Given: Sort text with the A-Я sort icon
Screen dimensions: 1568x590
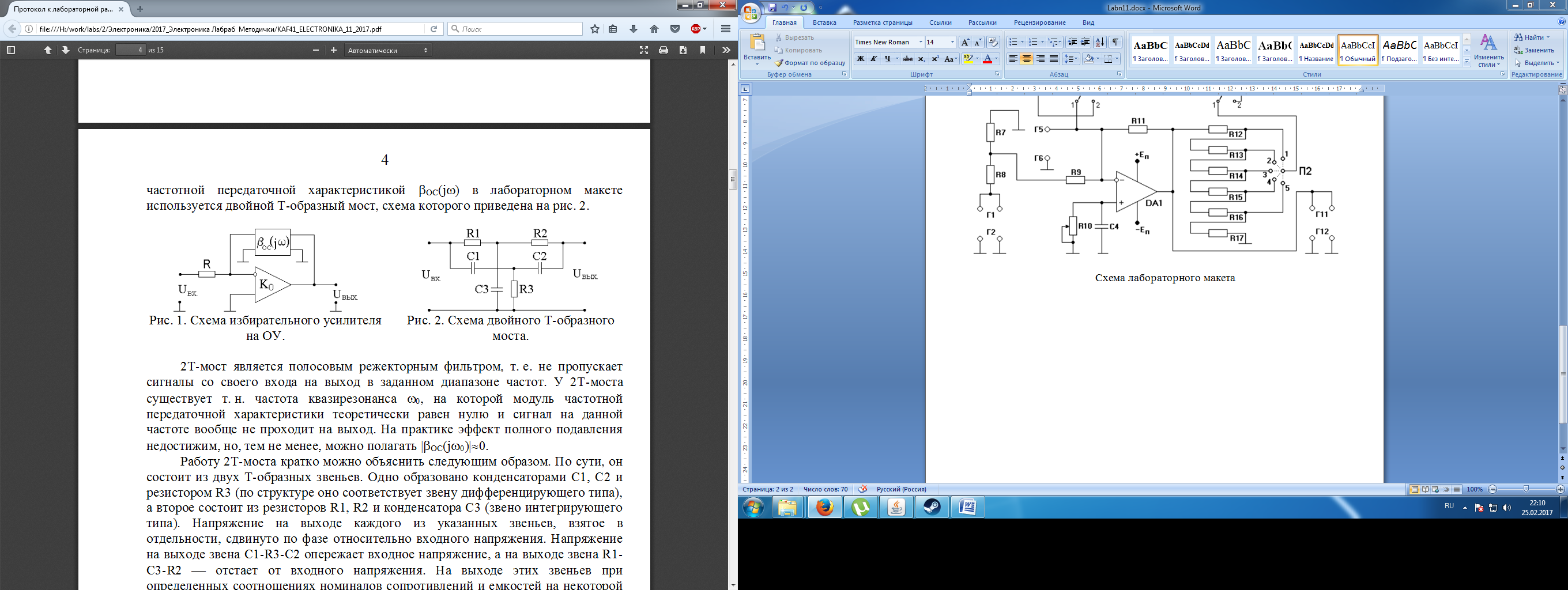Looking at the screenshot, I should tap(1100, 42).
